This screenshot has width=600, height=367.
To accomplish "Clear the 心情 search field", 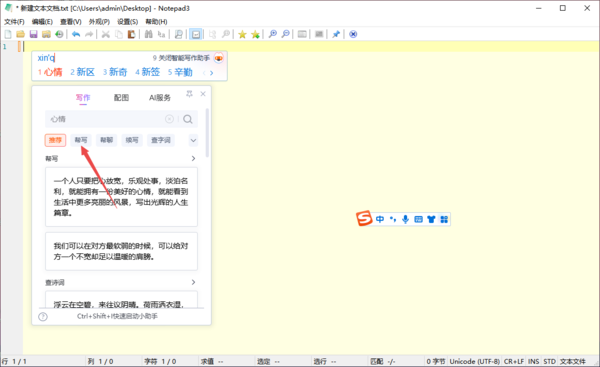I will pos(169,119).
